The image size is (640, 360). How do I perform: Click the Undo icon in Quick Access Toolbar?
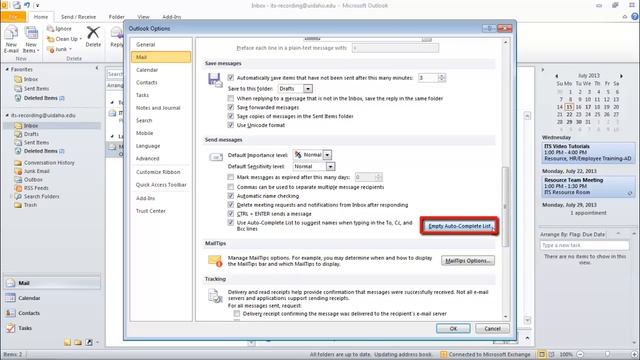point(27,5)
